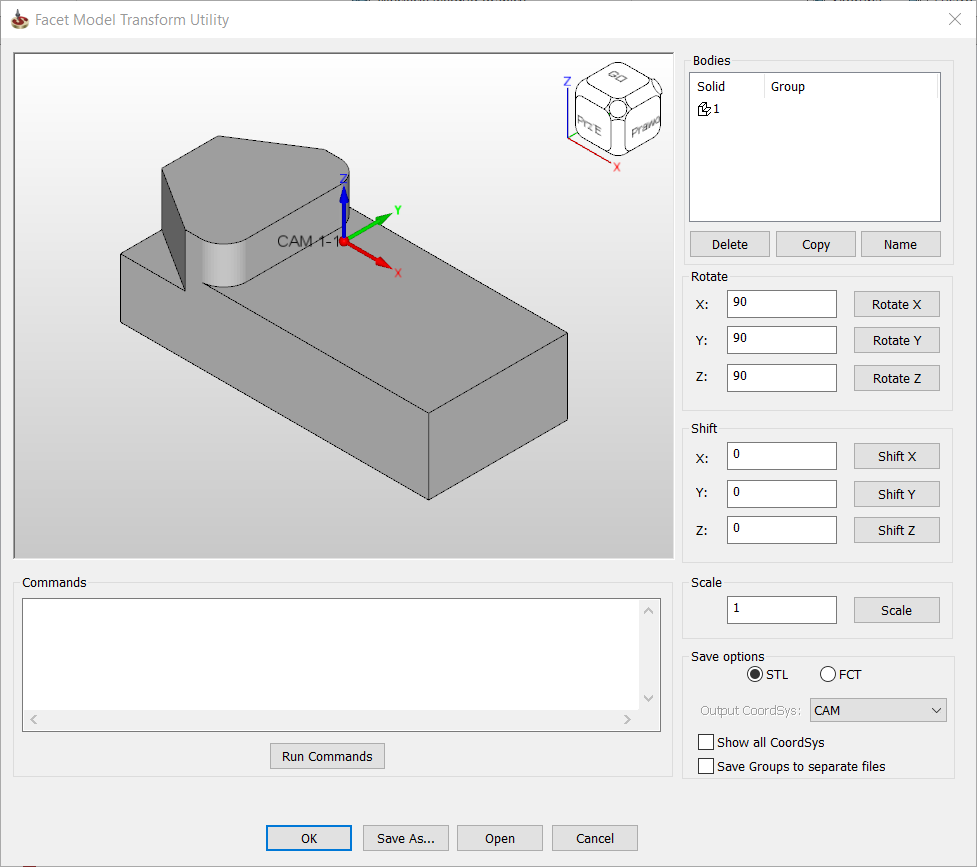Click the Save As... button
Viewport: 977px width, 867px height.
pyautogui.click(x=406, y=838)
